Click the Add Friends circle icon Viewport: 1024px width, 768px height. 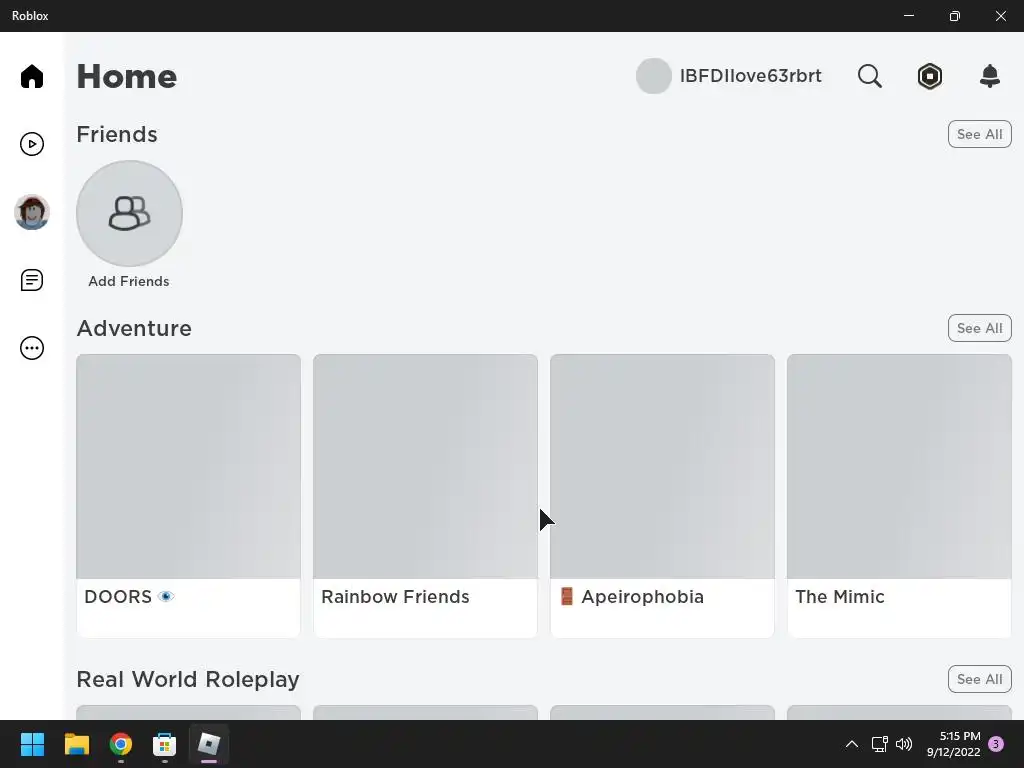129,214
